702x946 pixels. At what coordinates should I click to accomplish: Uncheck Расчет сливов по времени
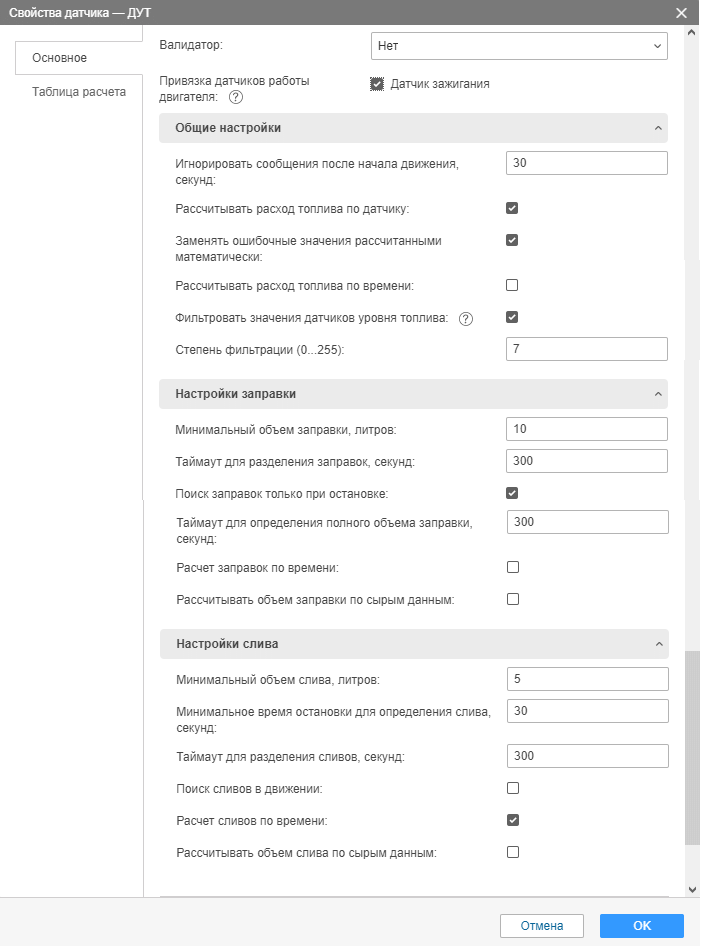tap(512, 820)
